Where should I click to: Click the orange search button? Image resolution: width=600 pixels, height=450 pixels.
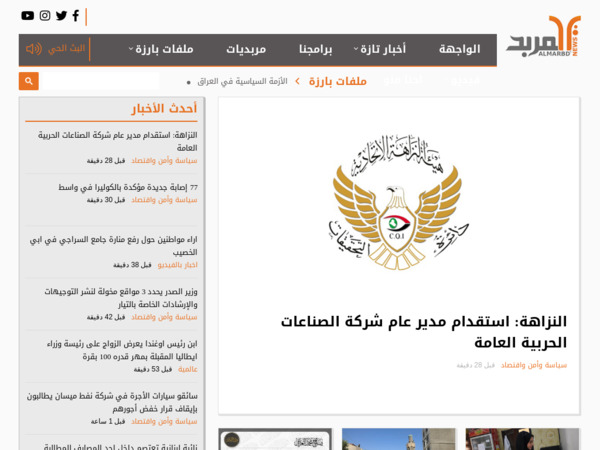pos(29,81)
